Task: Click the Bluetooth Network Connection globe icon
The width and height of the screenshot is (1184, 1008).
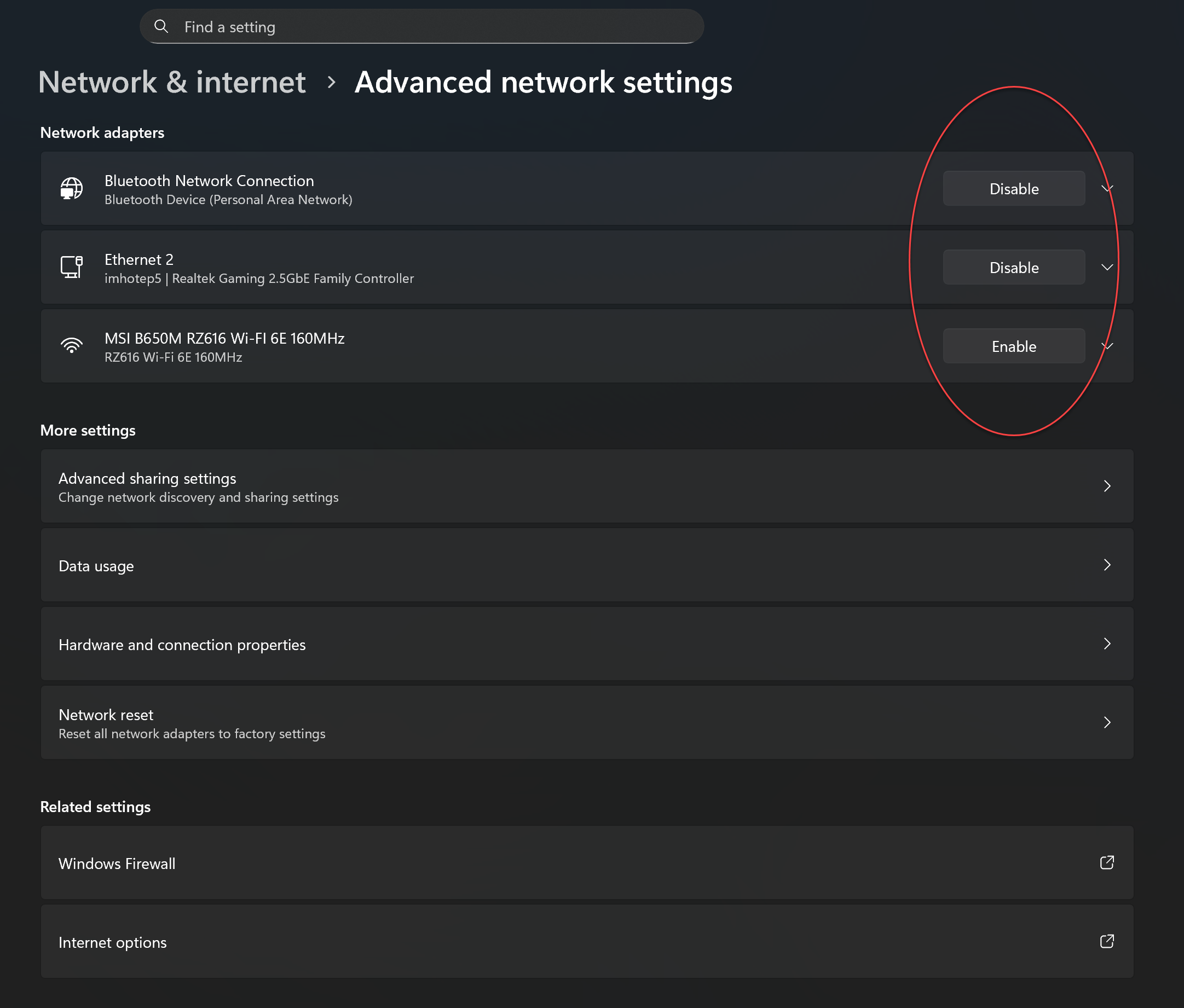Action: (71, 188)
